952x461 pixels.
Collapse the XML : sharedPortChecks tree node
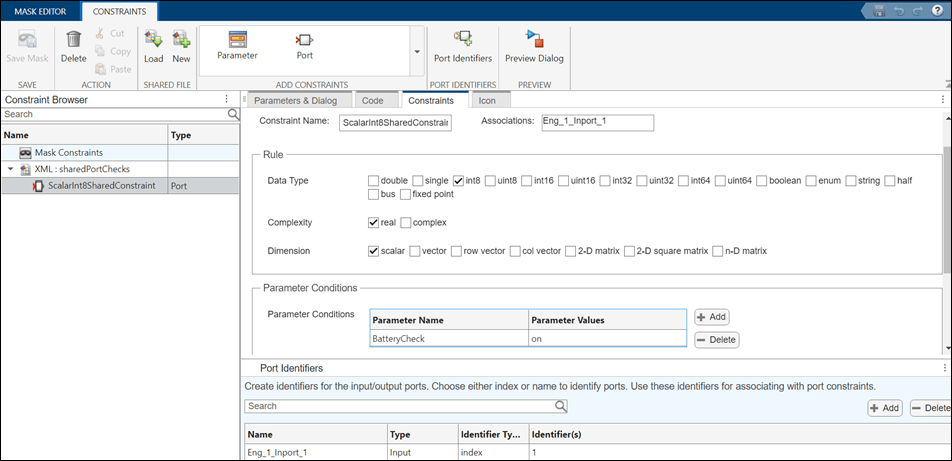pyautogui.click(x=10, y=169)
